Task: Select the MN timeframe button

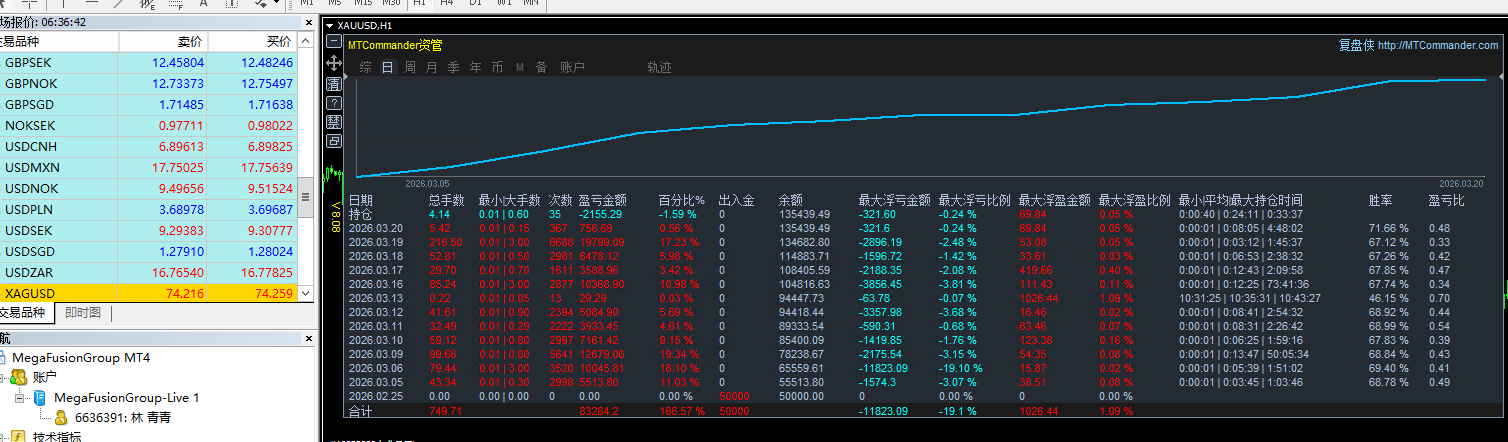Action: click(531, 3)
